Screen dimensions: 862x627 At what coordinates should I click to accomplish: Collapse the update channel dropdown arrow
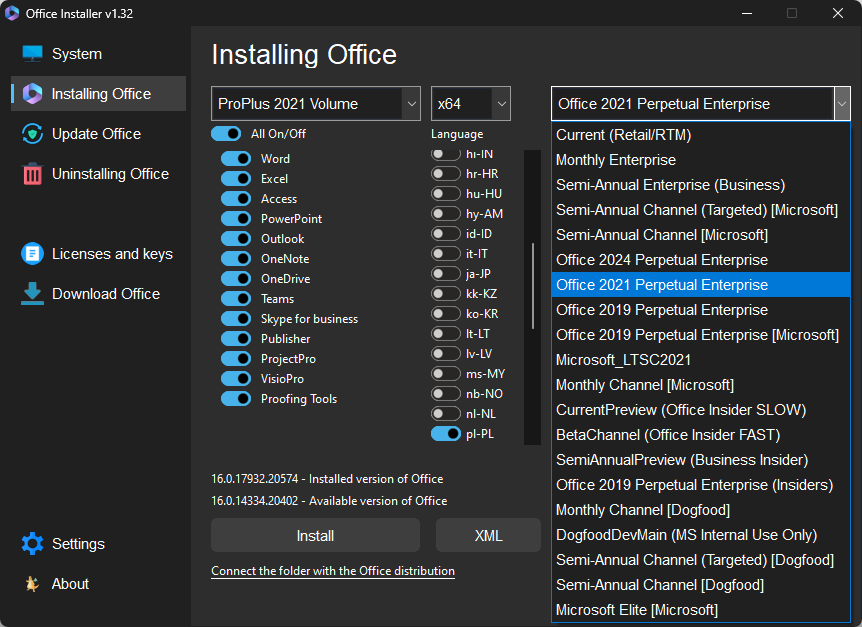[842, 103]
